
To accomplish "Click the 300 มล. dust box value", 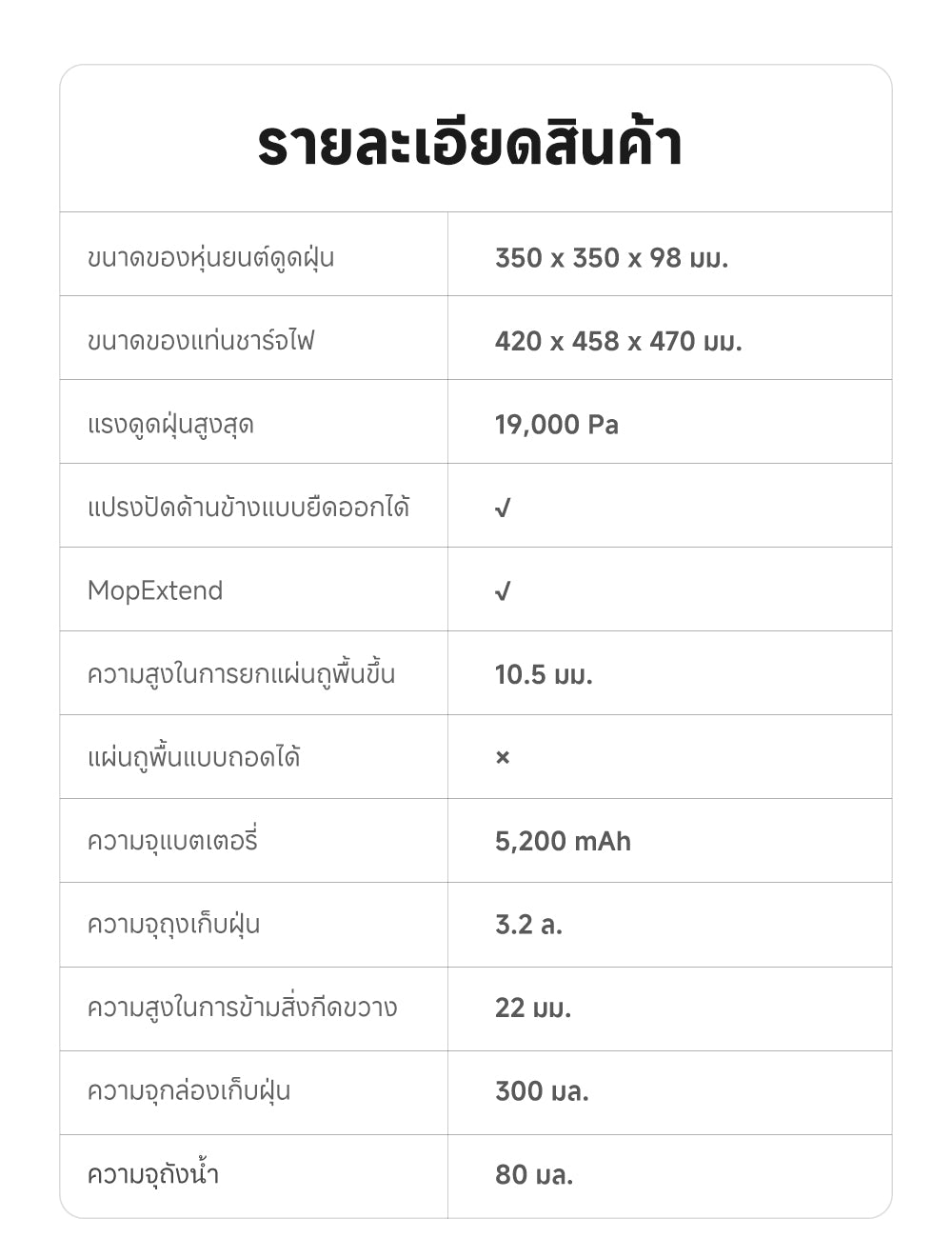I will (x=542, y=1090).
